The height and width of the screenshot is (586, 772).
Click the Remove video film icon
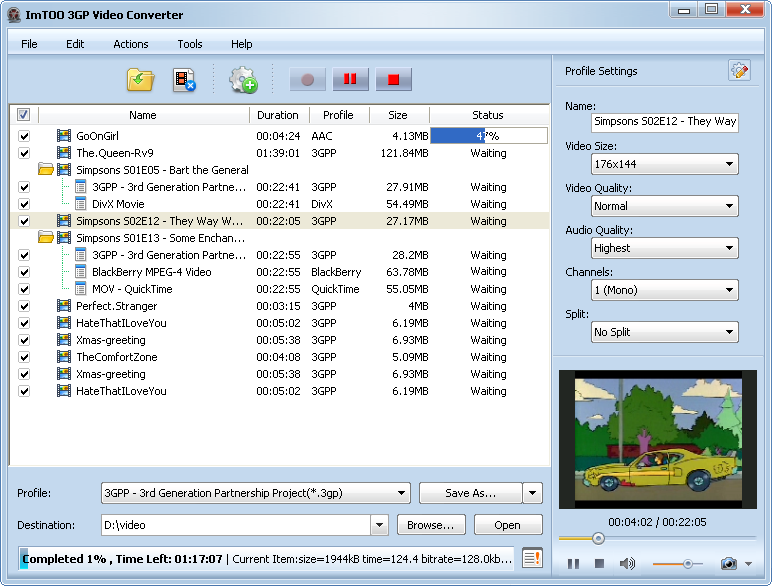[x=184, y=80]
